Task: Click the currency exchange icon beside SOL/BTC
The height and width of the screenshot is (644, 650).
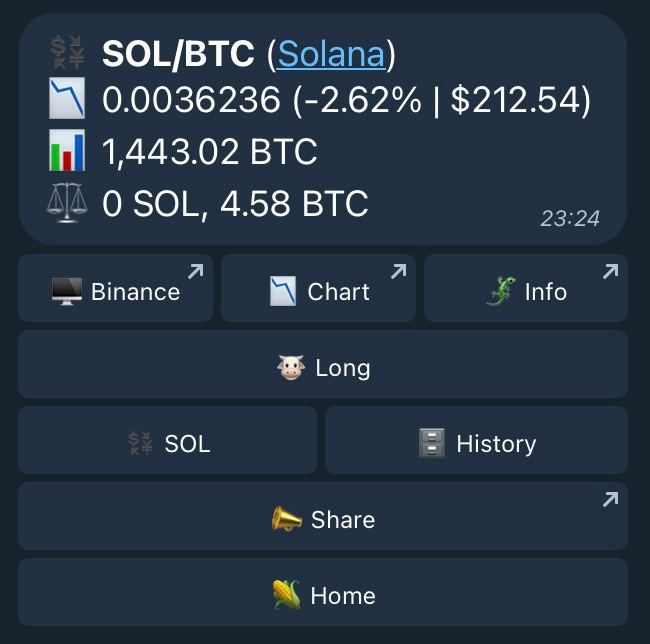Action: tap(67, 52)
